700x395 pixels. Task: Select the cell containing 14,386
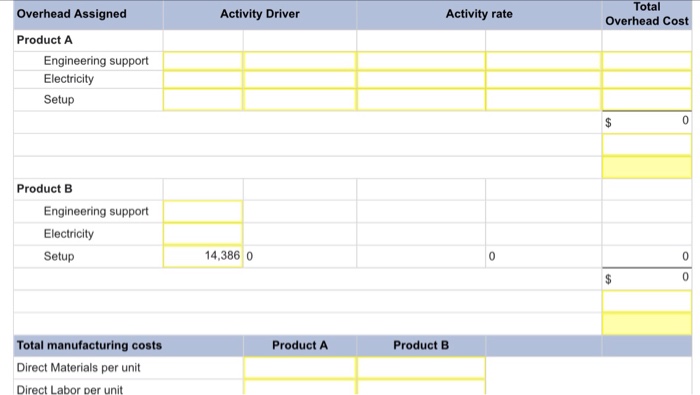203,256
